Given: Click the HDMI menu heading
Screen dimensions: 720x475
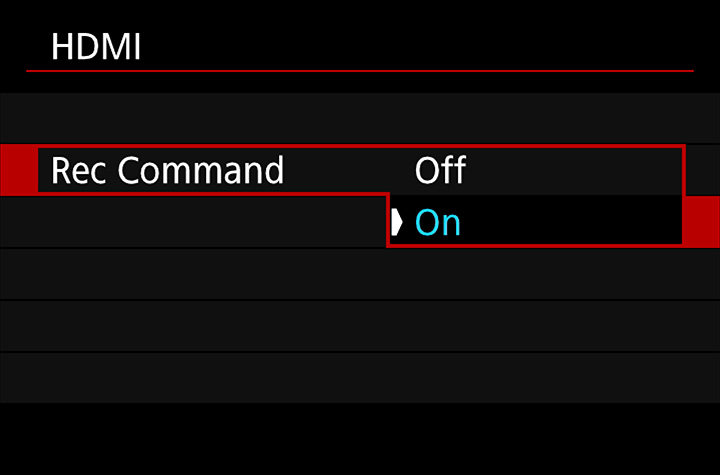Looking at the screenshot, I should (96, 47).
